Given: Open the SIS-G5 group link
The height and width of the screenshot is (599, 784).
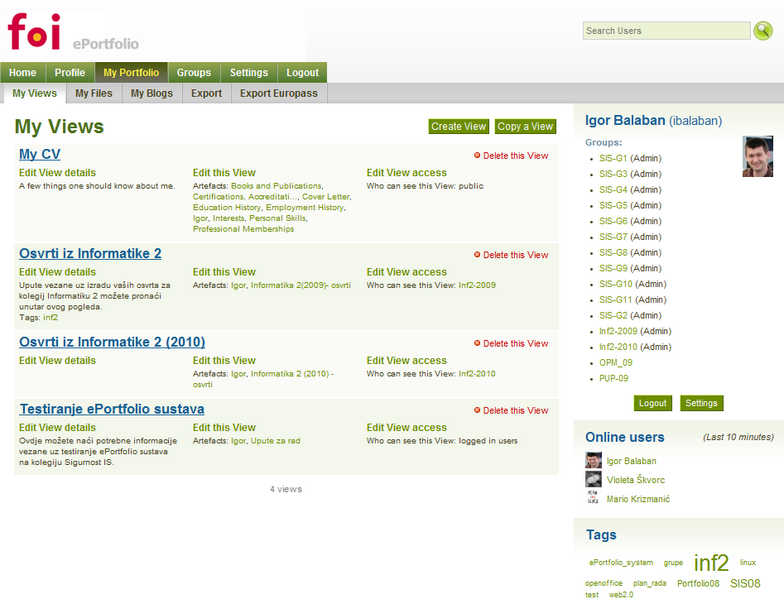Looking at the screenshot, I should (x=613, y=206).
